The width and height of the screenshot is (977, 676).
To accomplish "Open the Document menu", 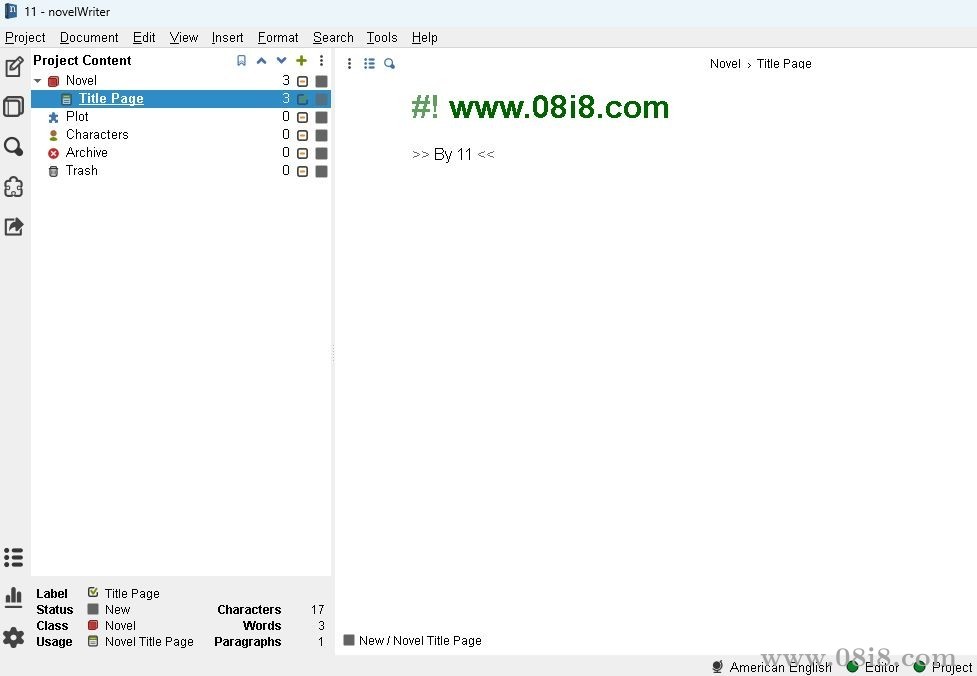I will pos(89,37).
